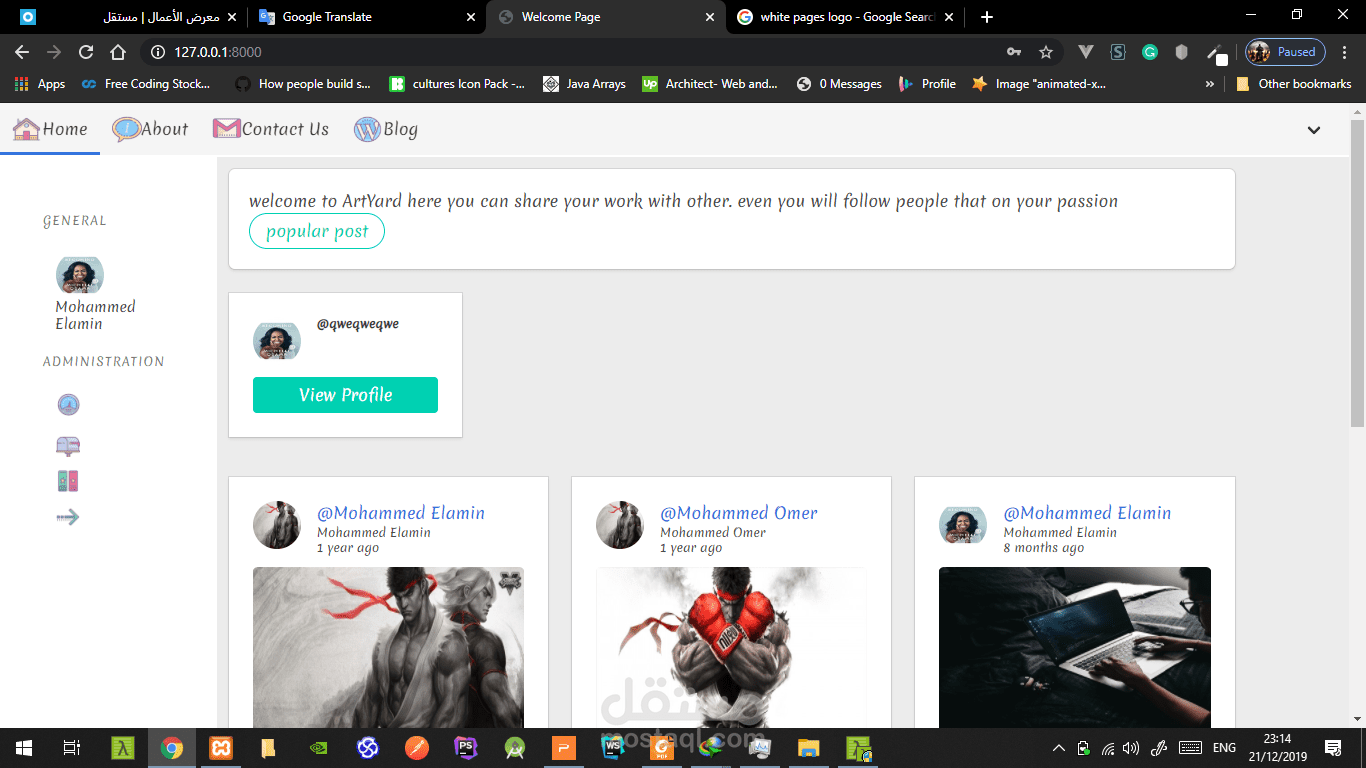Open @Mohammed Elamin link on 1 year ago post

[401, 513]
